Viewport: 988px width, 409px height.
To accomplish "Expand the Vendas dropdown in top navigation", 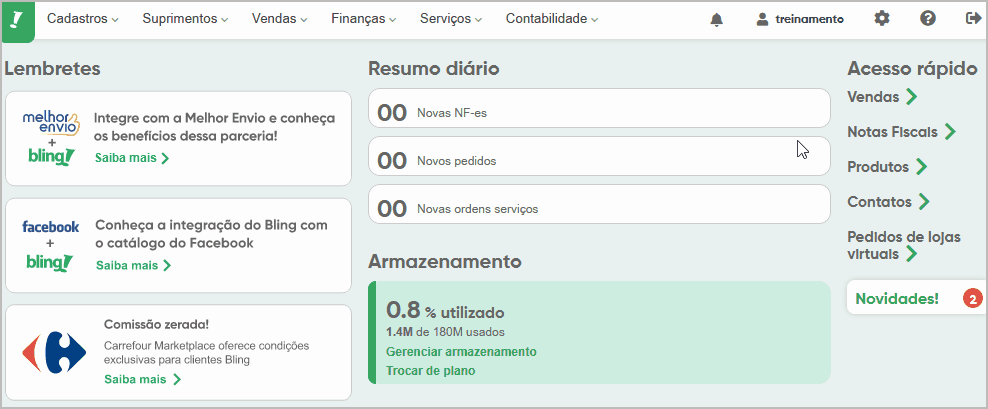I will tap(279, 19).
